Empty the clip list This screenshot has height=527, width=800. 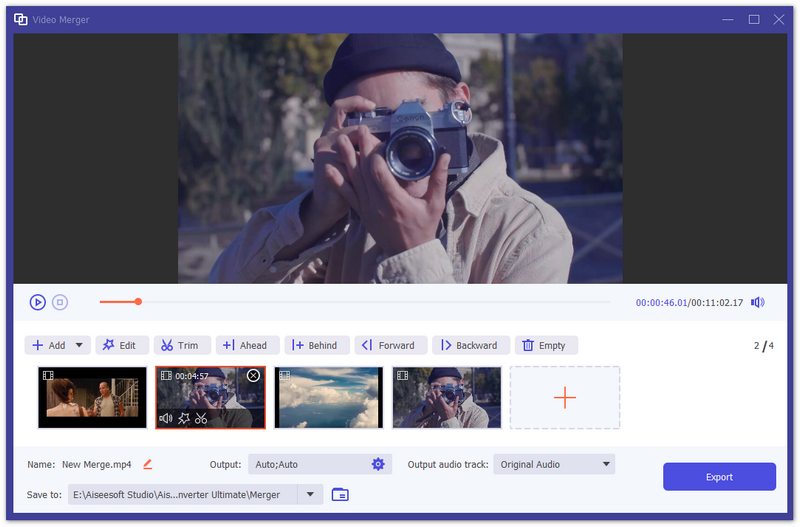pyautogui.click(x=545, y=345)
